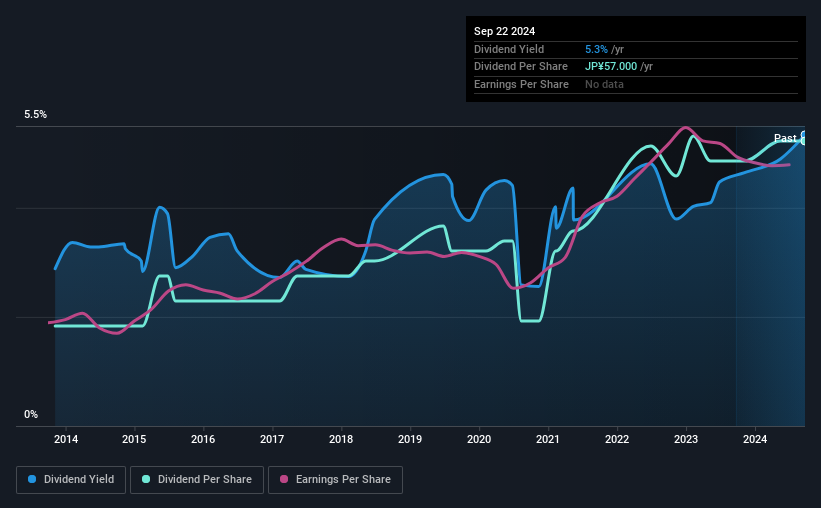The width and height of the screenshot is (821, 508).
Task: Click the 2018 x-axis label
Action: tap(341, 439)
